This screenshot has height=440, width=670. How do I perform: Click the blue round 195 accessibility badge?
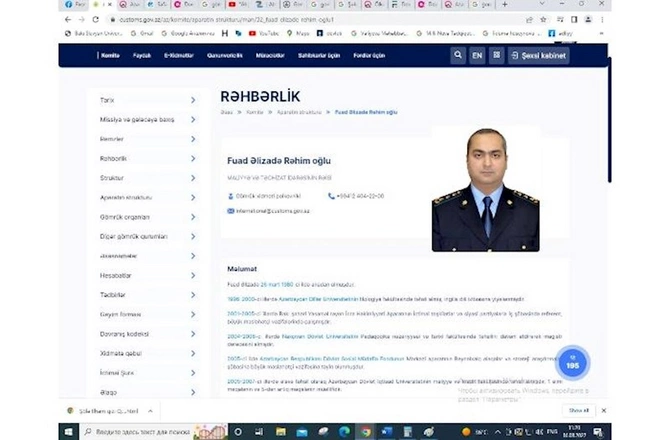(573, 363)
